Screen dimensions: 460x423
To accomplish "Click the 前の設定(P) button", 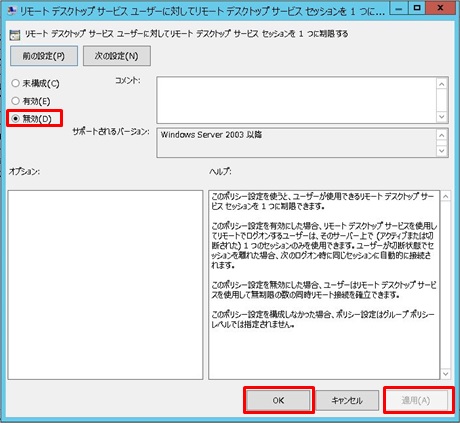I will coord(44,56).
